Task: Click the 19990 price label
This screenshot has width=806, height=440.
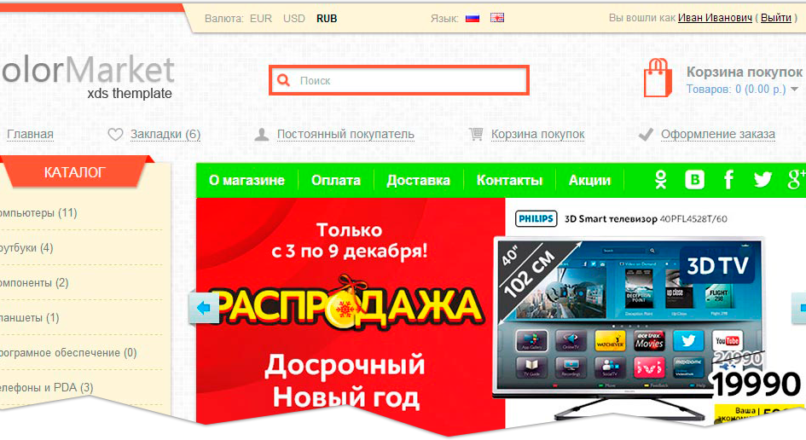Action: (757, 384)
